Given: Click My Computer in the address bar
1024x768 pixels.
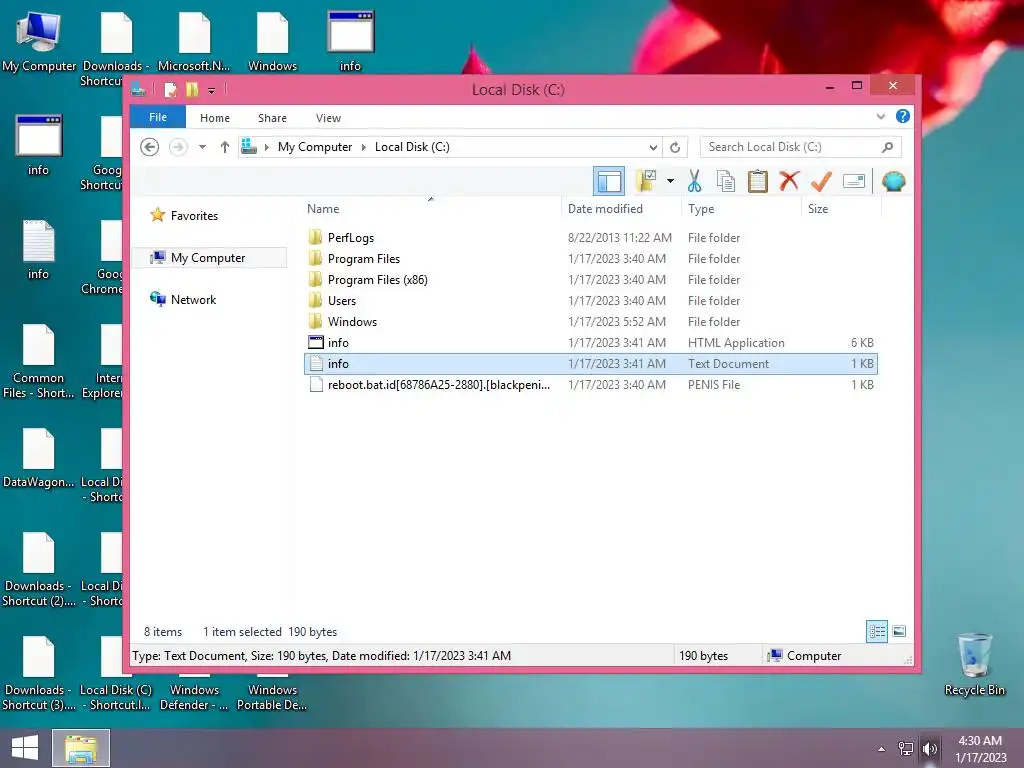Looking at the screenshot, I should pyautogui.click(x=315, y=147).
